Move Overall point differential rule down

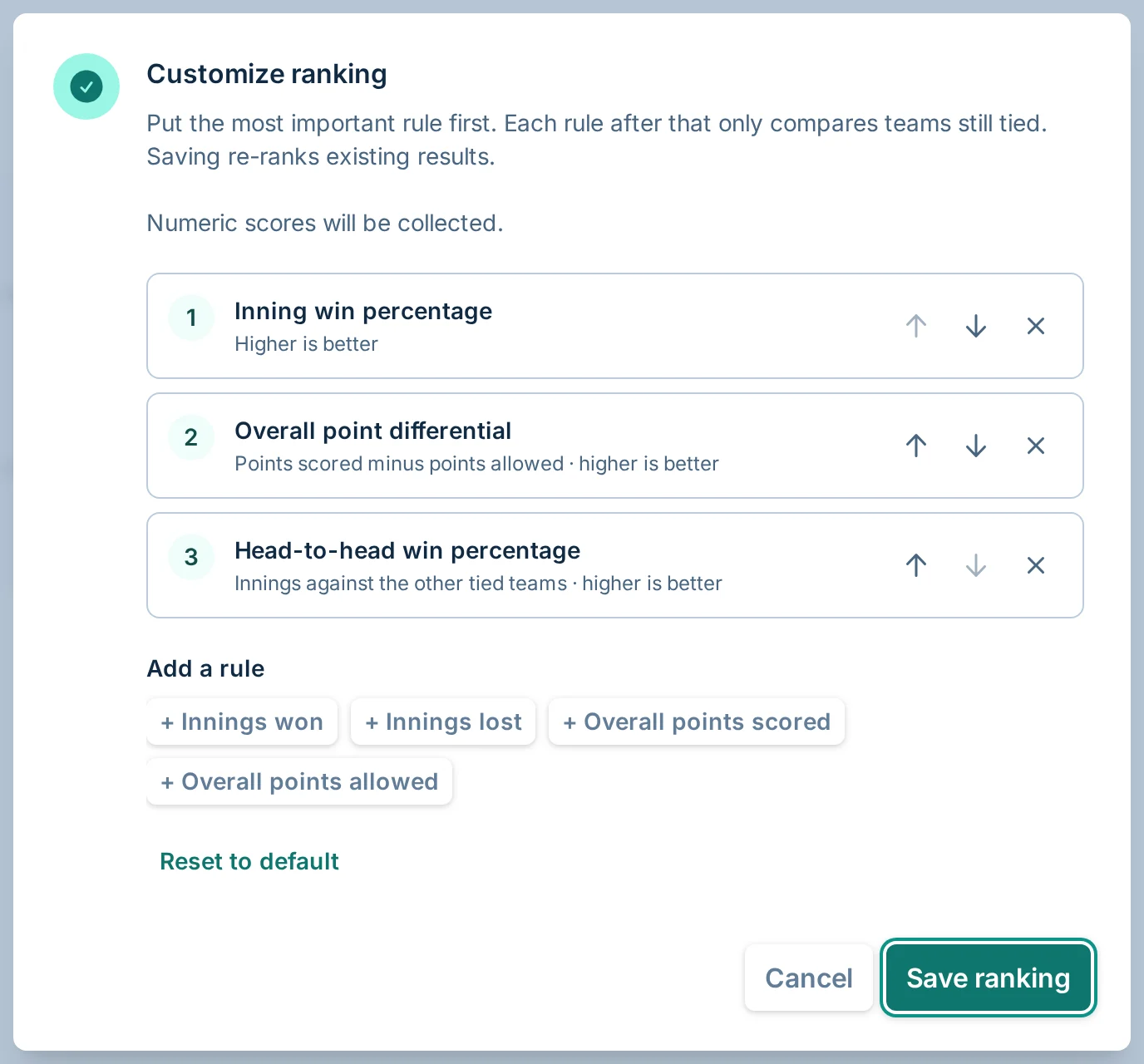pos(976,446)
